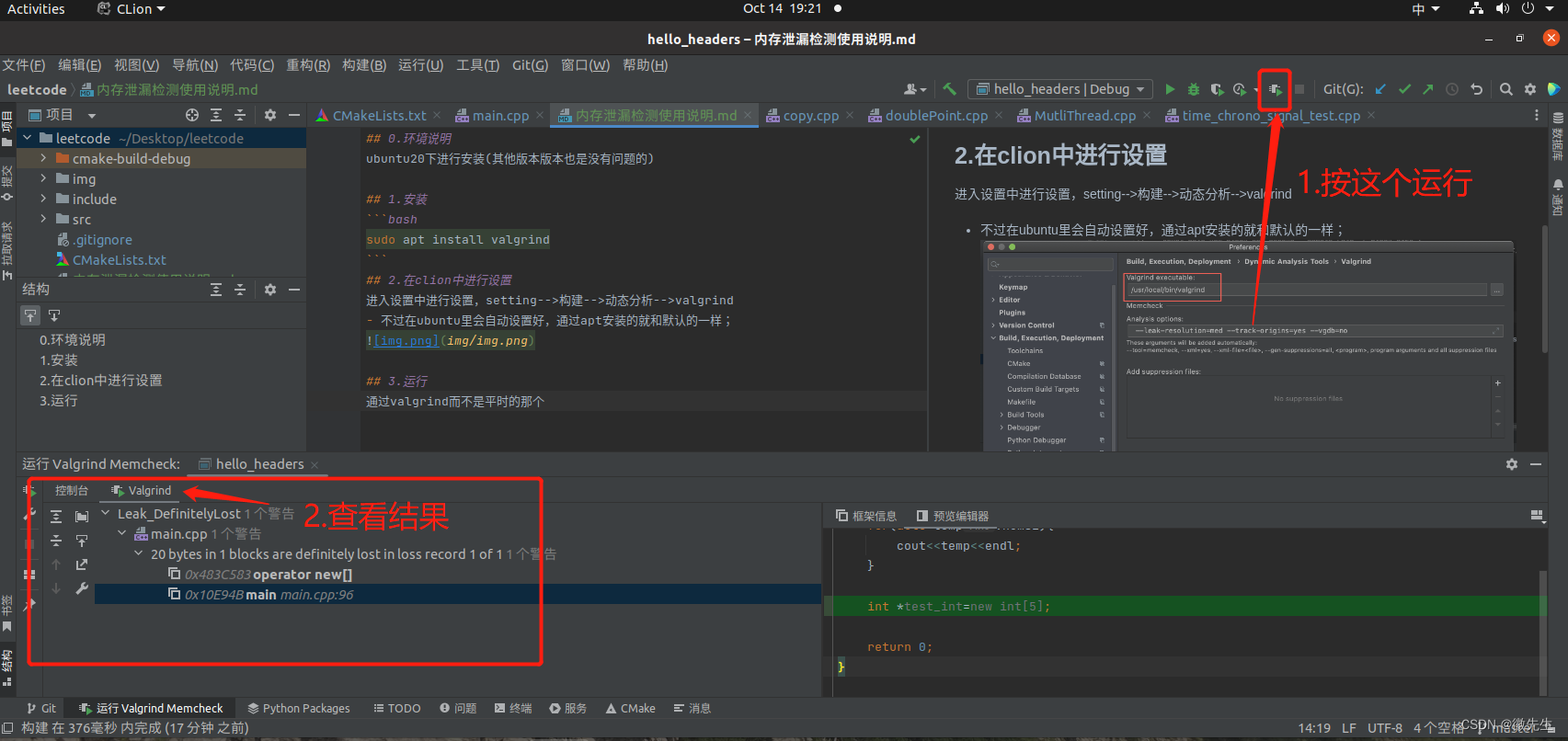
Task: Open Python Packages tool window
Action: 299,709
